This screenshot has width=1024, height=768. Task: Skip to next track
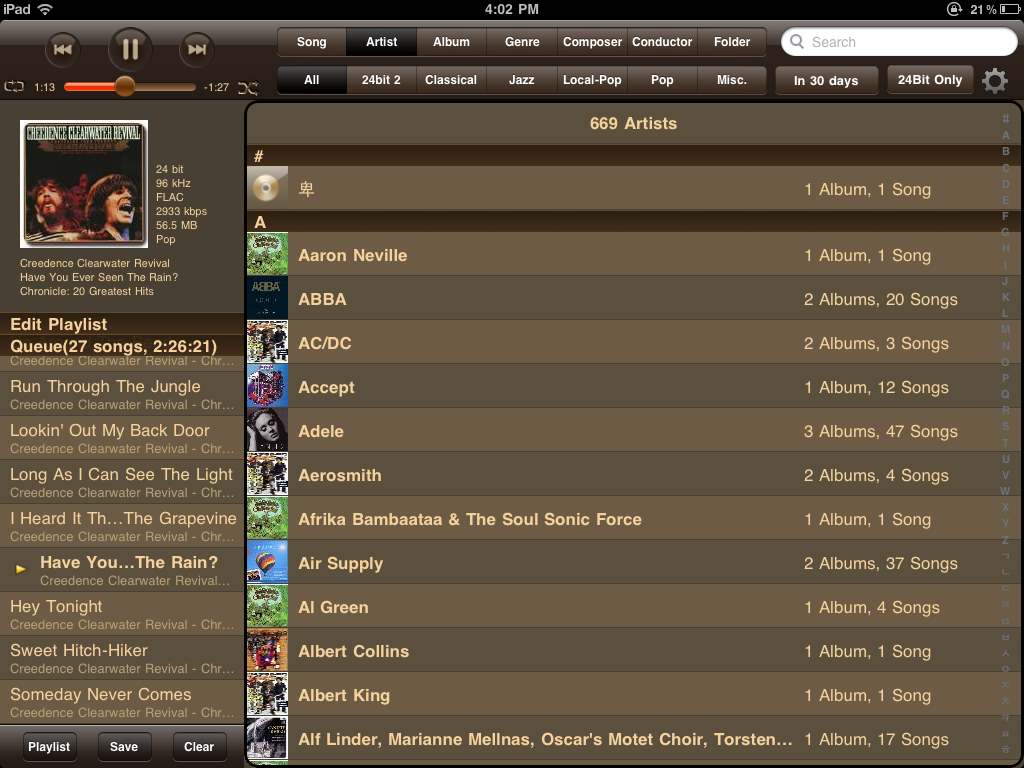(197, 49)
